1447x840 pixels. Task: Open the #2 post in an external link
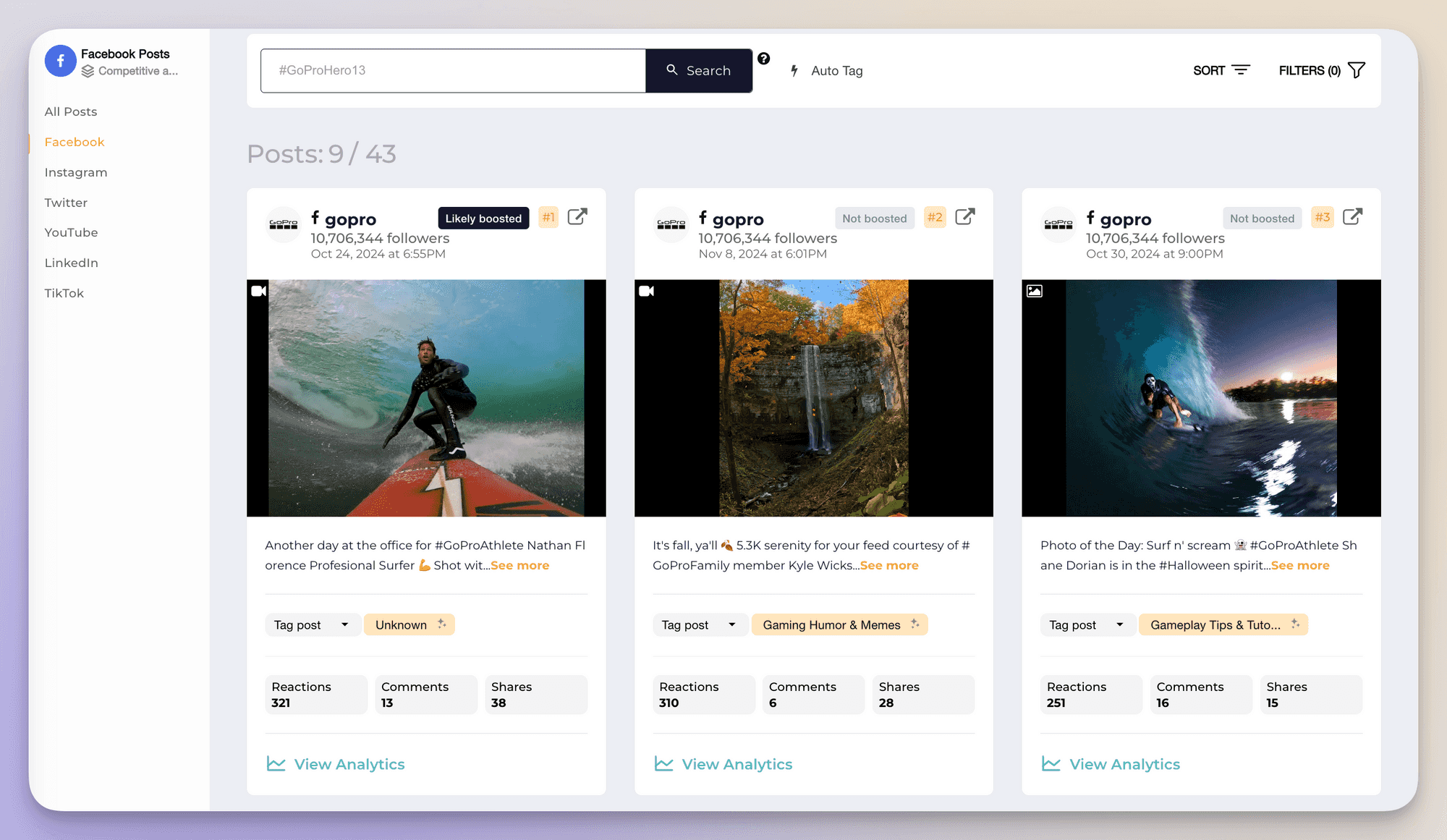pyautogui.click(x=965, y=217)
